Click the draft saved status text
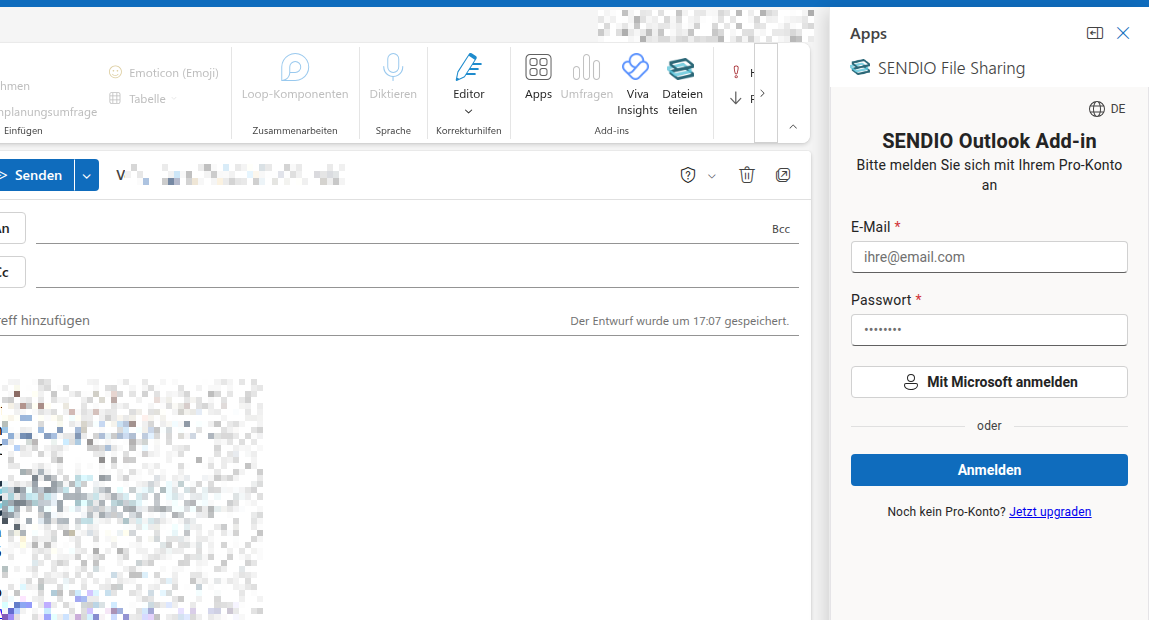The image size is (1149, 620). tap(679, 321)
